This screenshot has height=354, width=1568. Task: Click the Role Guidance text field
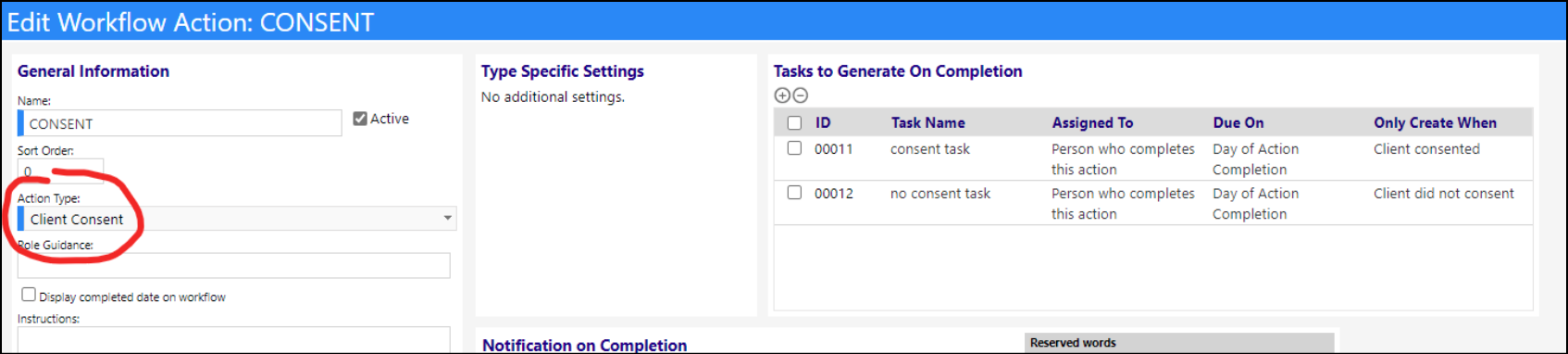233,265
